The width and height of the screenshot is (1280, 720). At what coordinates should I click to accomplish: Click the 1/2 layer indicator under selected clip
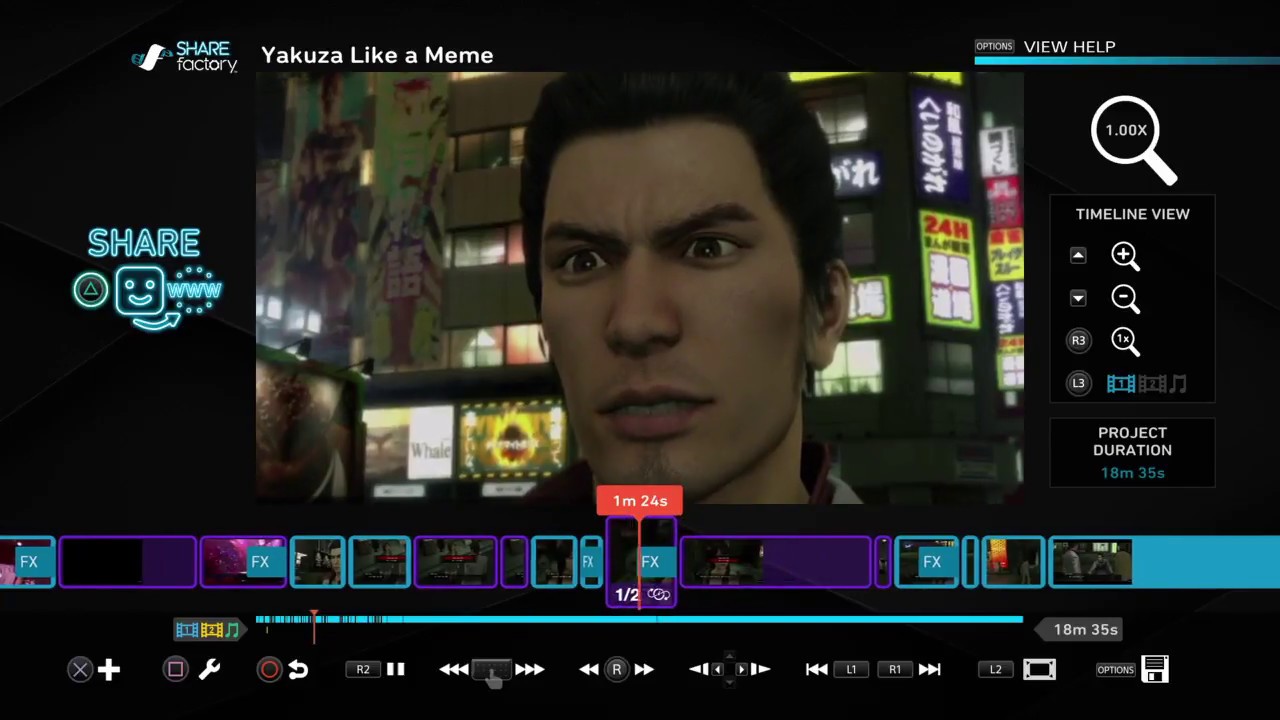626,595
